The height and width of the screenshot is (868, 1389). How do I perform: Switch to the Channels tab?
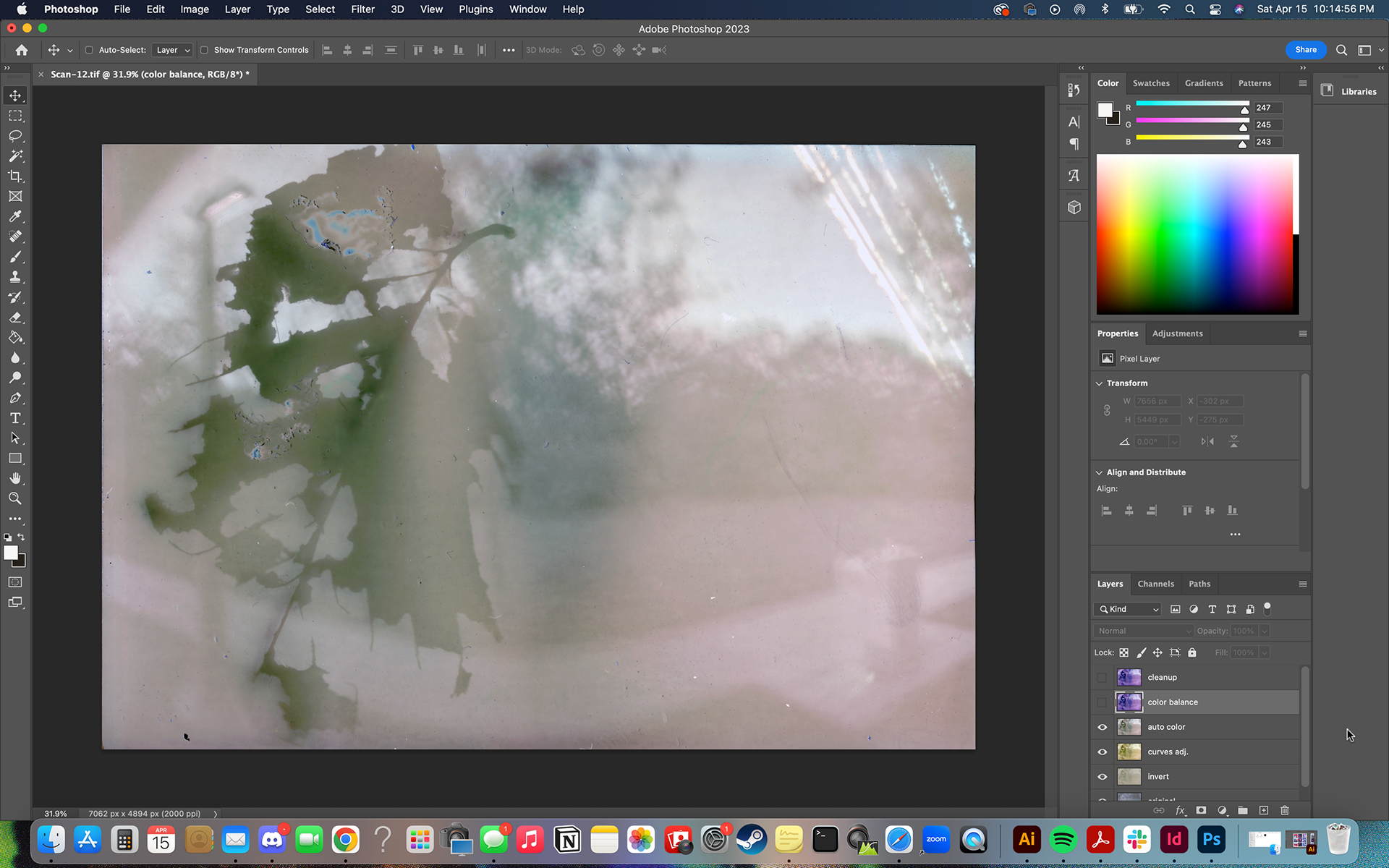point(1155,584)
